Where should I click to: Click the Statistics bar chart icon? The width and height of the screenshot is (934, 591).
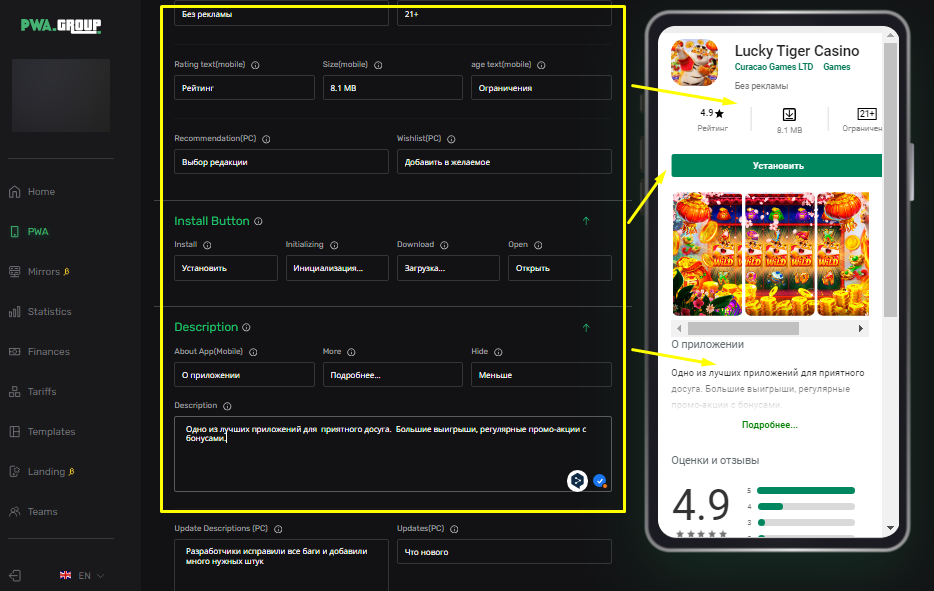click(15, 312)
